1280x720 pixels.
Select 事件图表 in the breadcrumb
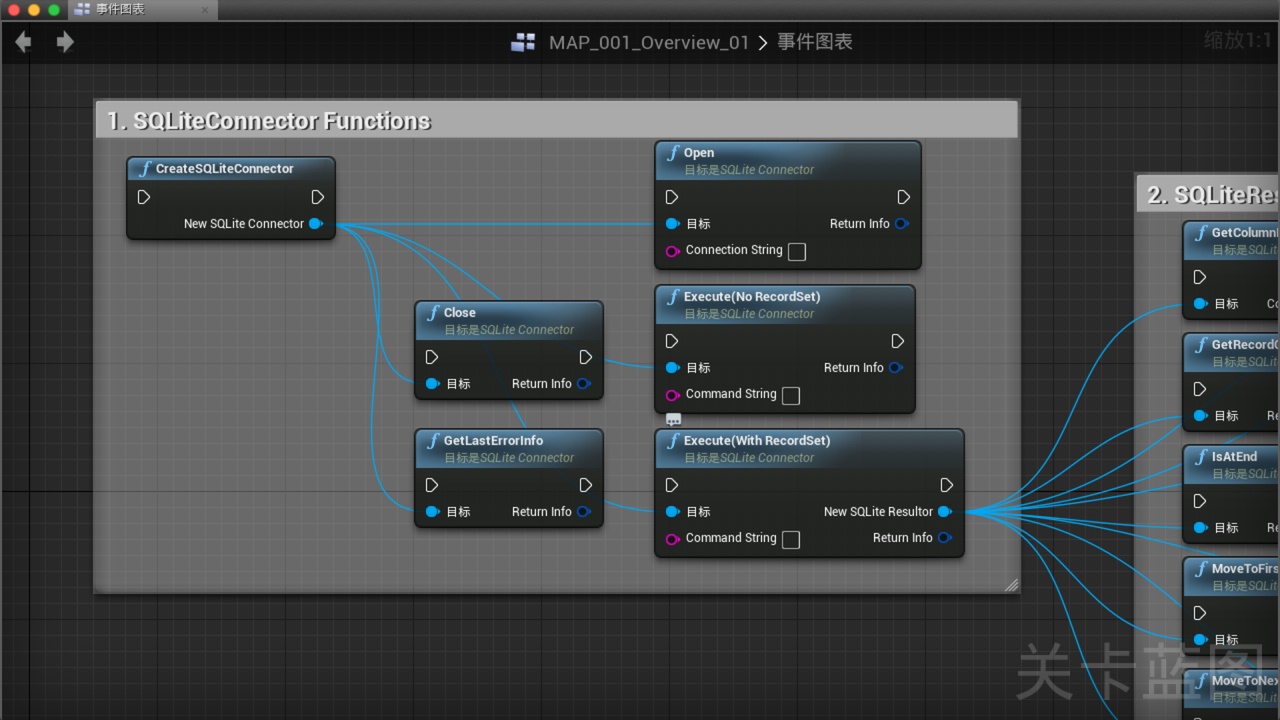click(815, 42)
